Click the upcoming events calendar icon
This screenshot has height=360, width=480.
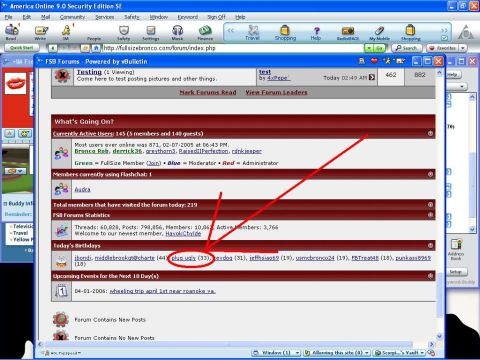61,291
